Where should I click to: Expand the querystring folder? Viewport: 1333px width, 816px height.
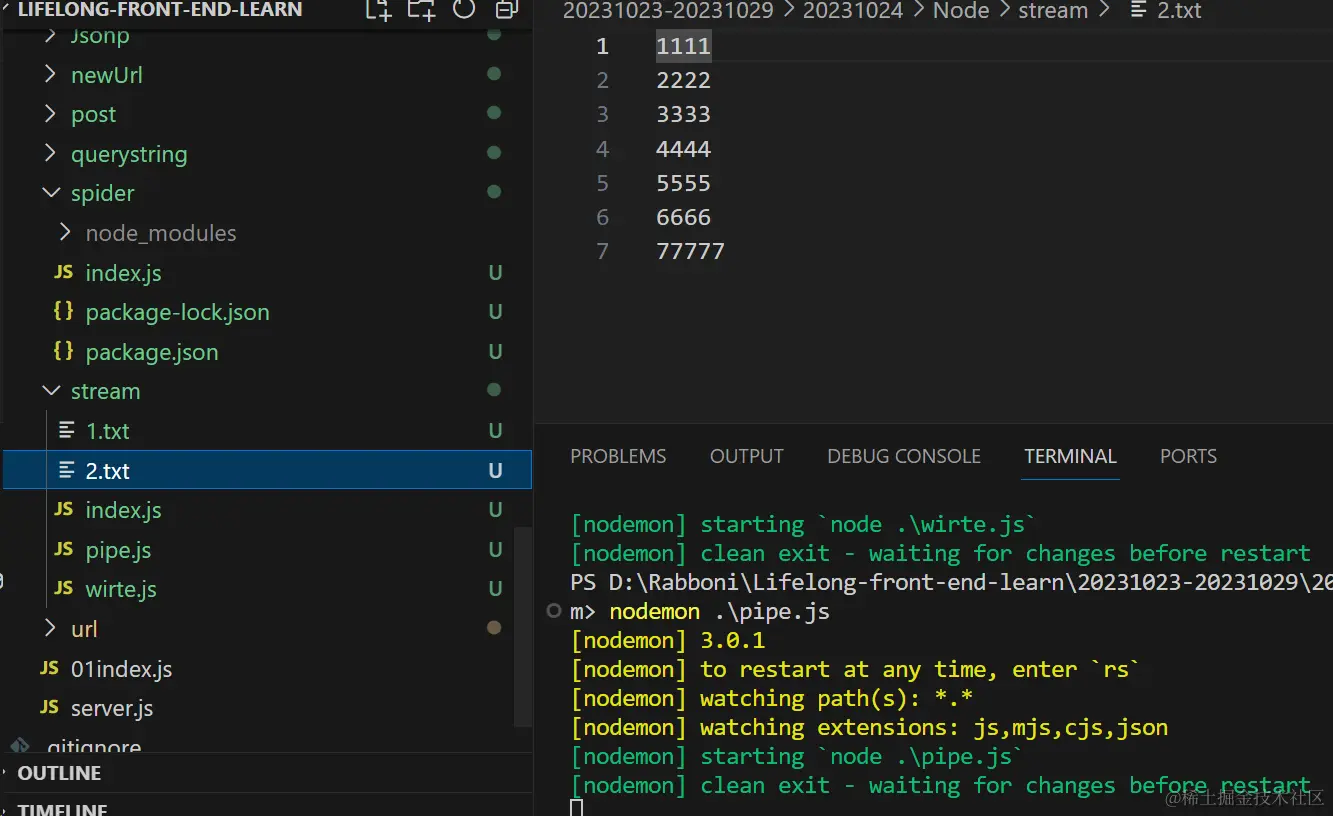[51, 153]
